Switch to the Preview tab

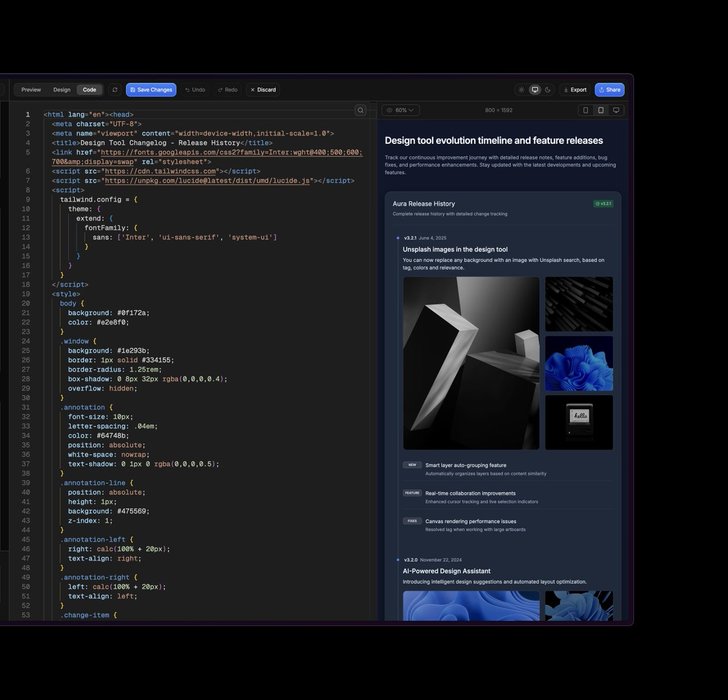coord(31,90)
